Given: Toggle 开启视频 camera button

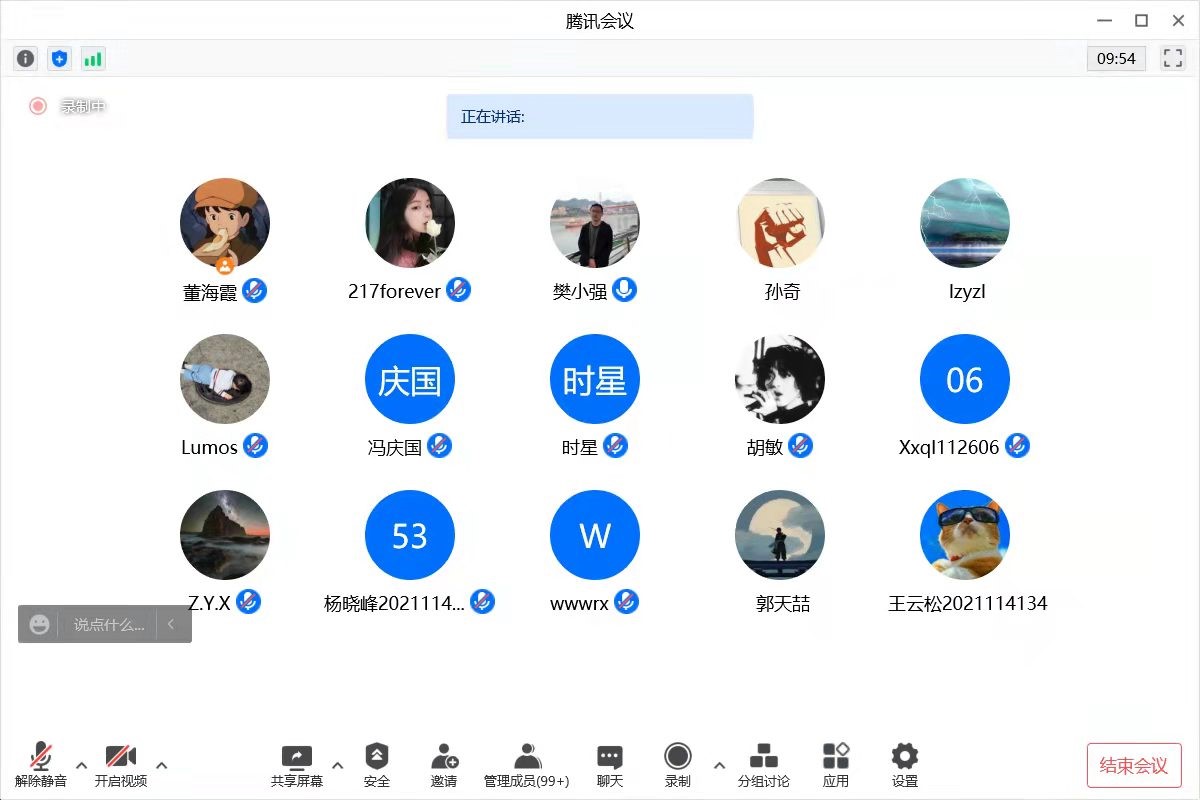Looking at the screenshot, I should [121, 765].
